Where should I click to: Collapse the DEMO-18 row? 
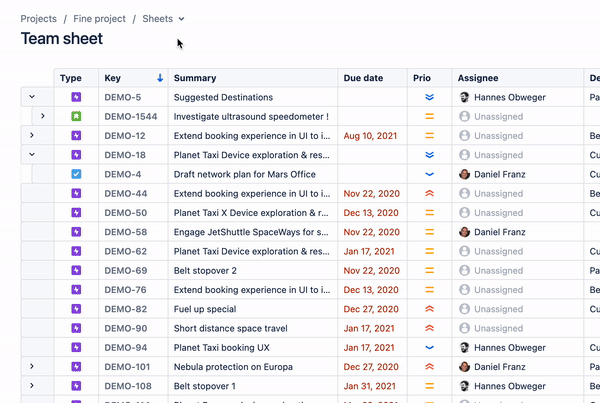point(32,155)
